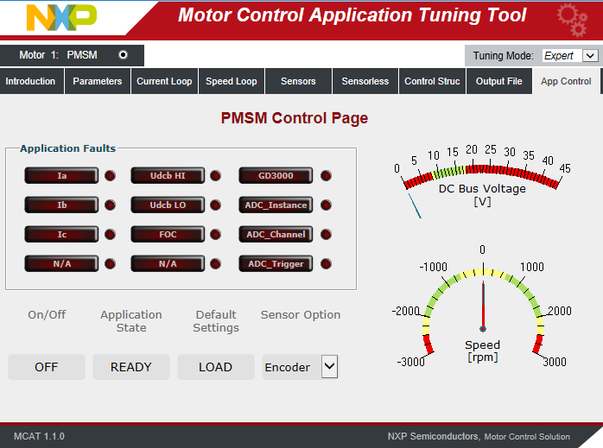Image resolution: width=603 pixels, height=448 pixels.
Task: Click the PMSM Control Page heading
Action: click(294, 118)
